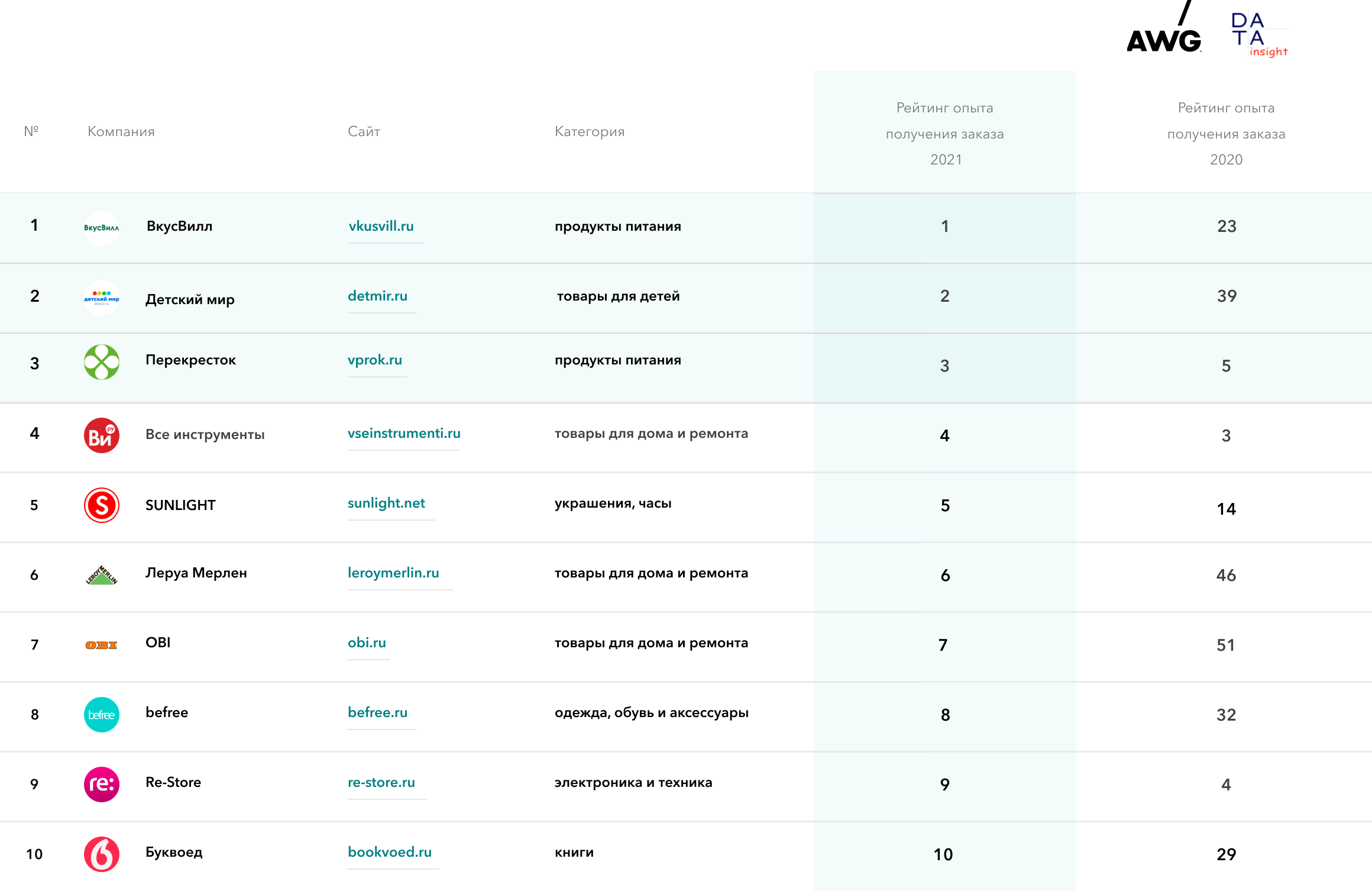This screenshot has height=891, width=1372.
Task: Click the green Перекресток clover logo
Action: point(102,362)
